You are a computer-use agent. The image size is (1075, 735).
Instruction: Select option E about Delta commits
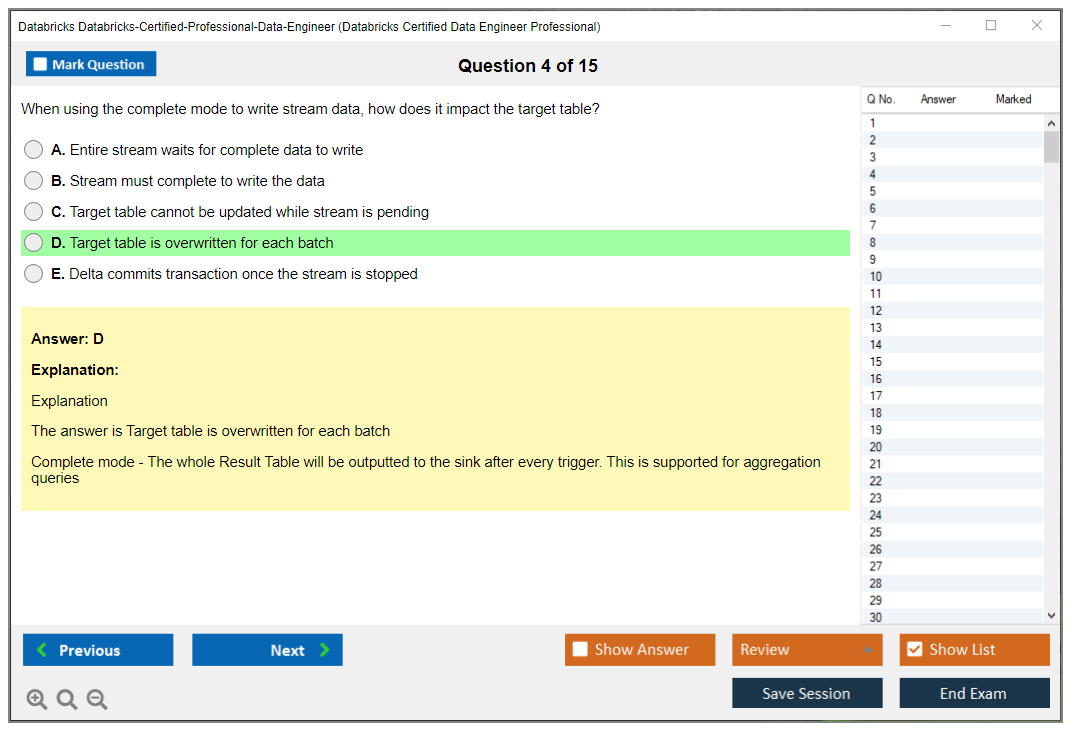coord(34,274)
